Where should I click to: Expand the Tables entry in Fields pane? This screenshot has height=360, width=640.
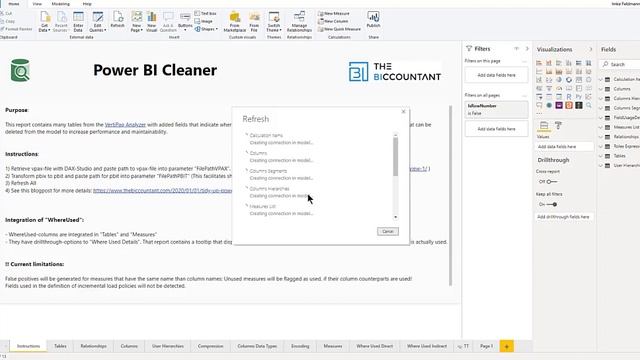601,156
